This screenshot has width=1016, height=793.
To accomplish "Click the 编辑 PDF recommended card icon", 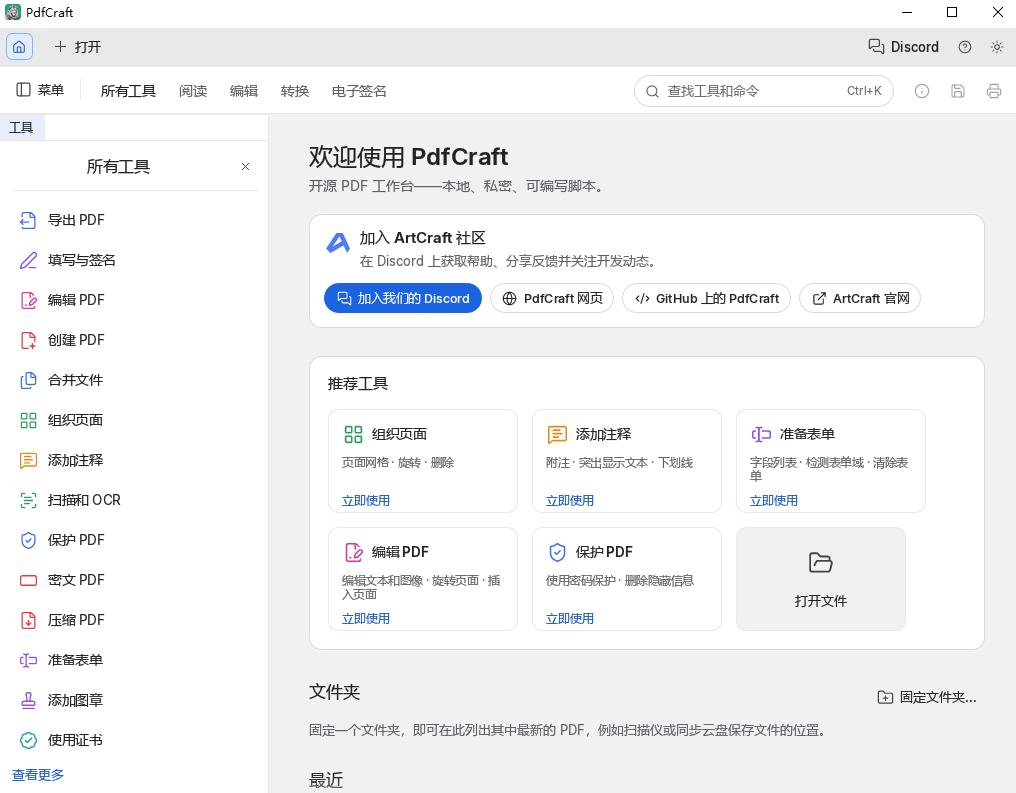I will click(353, 552).
